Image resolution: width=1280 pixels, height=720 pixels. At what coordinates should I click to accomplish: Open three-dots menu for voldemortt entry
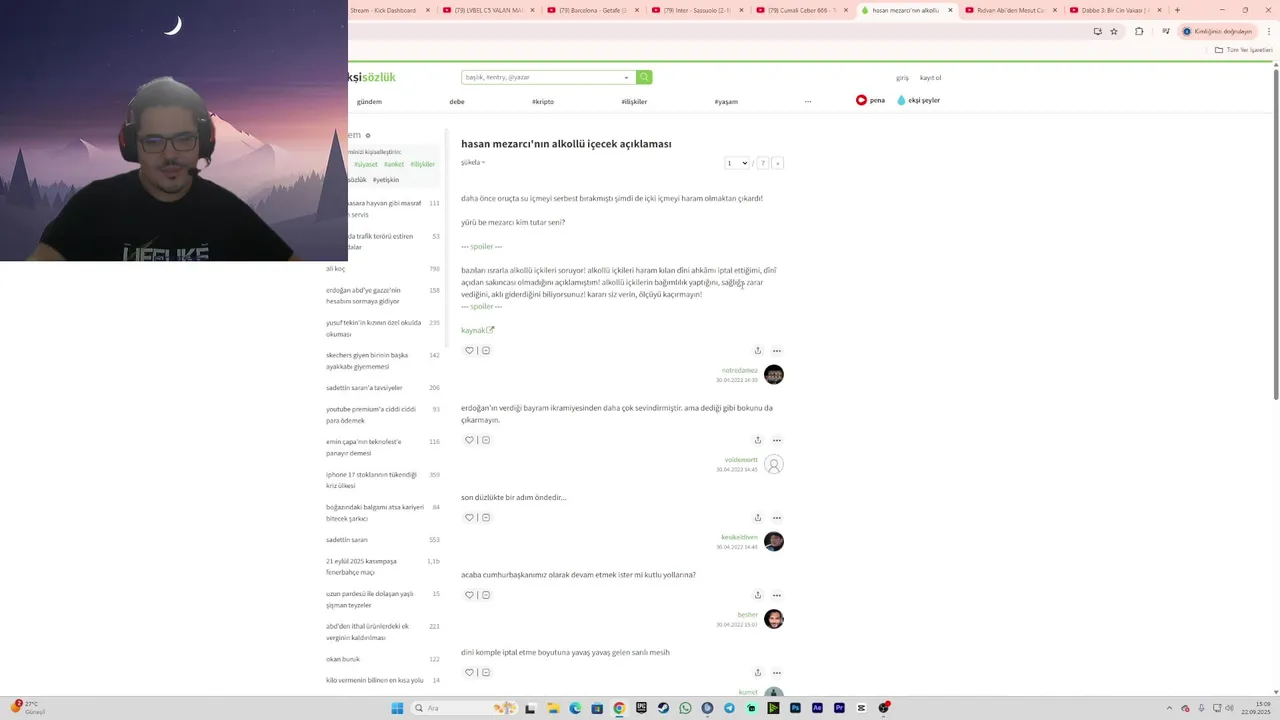point(777,440)
